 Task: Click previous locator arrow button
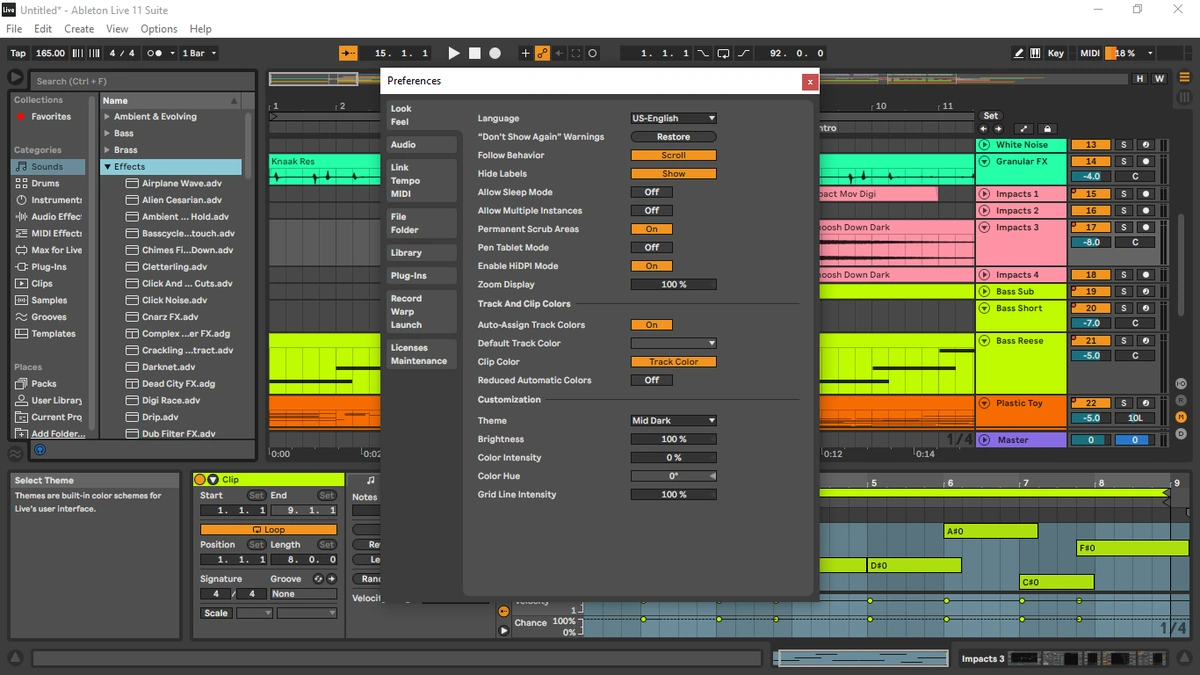point(984,129)
